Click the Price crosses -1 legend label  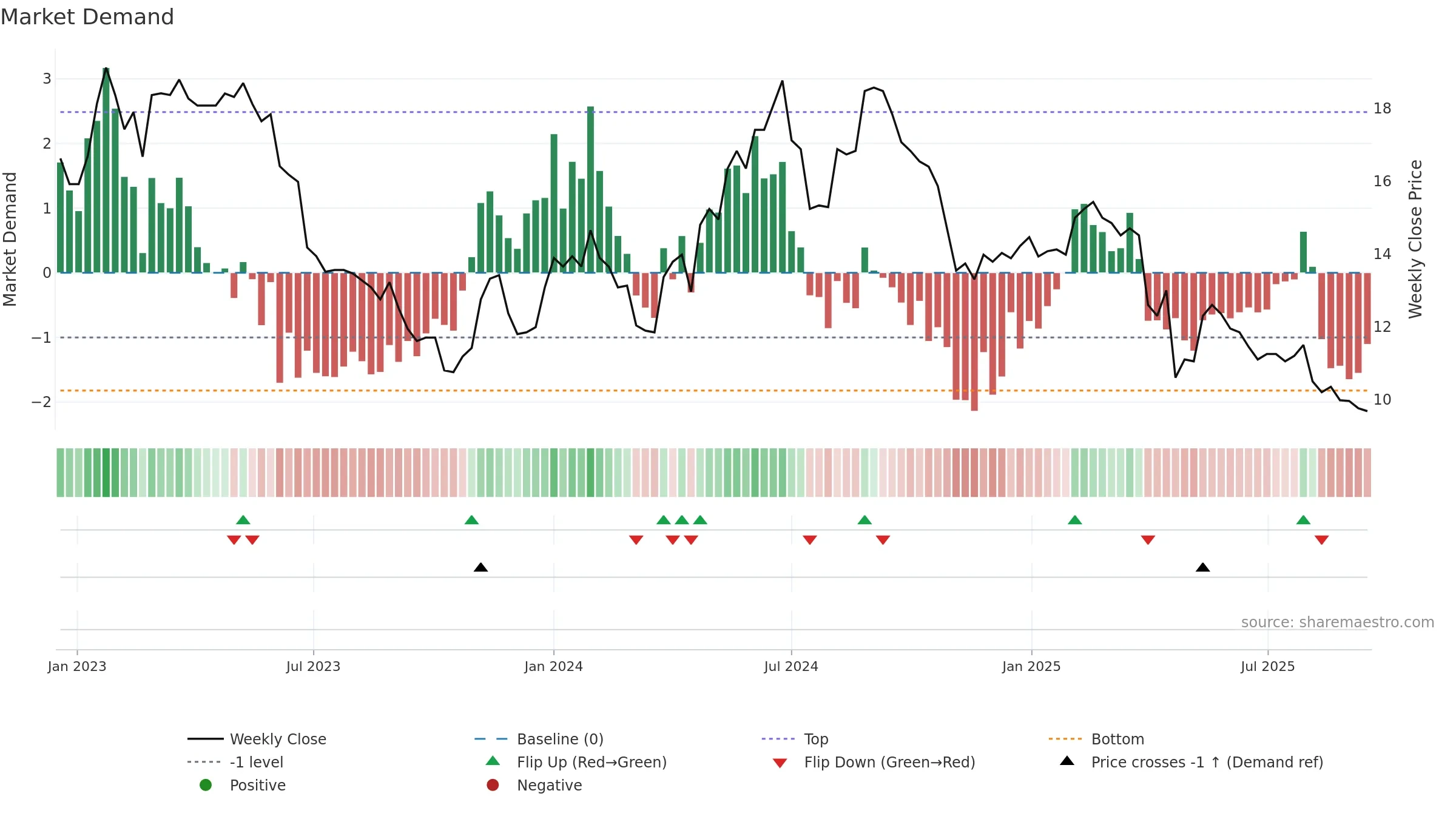[1207, 762]
